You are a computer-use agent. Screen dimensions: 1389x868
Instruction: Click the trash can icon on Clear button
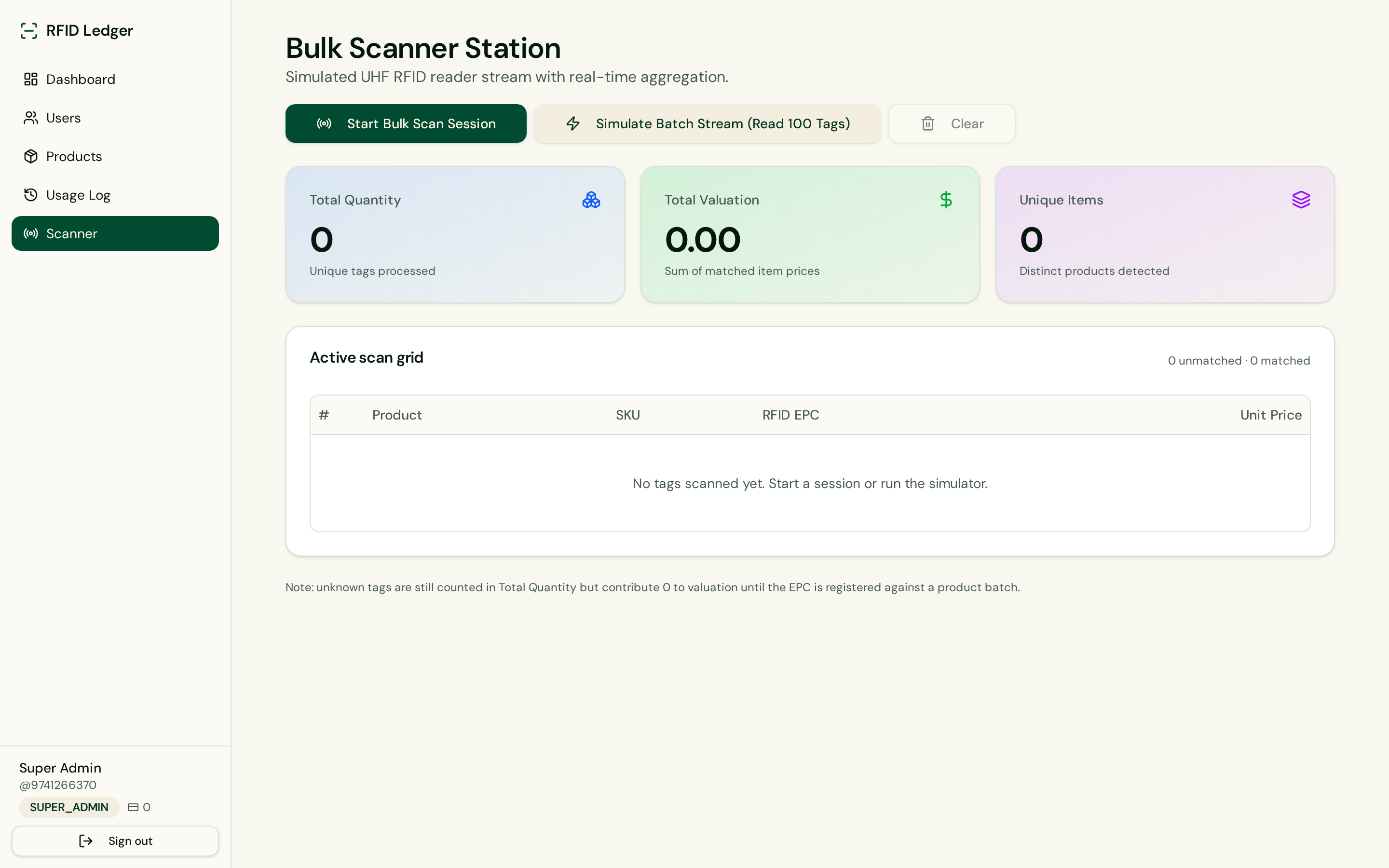tap(927, 123)
